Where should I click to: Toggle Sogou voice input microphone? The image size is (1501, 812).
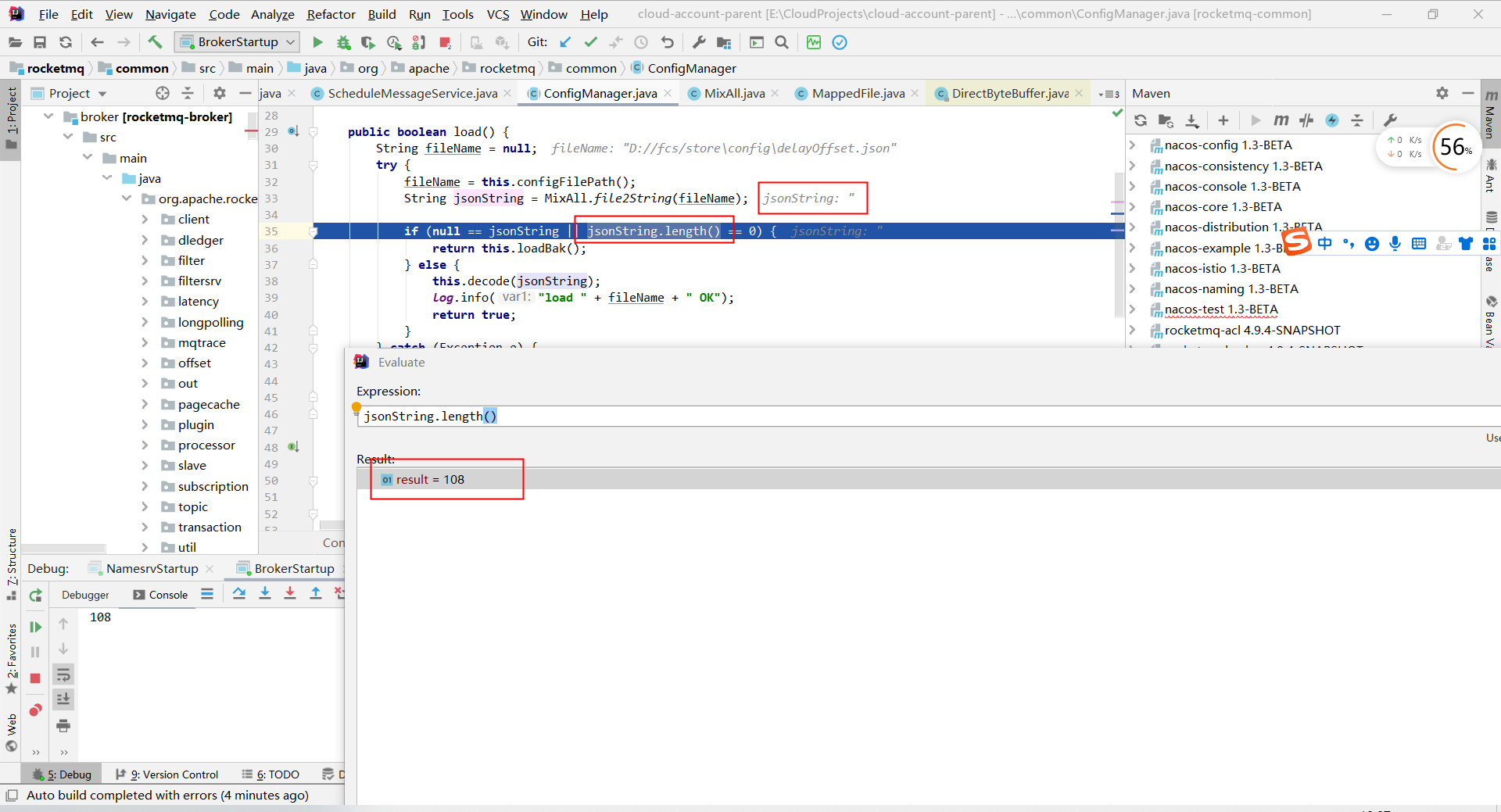tap(1395, 244)
